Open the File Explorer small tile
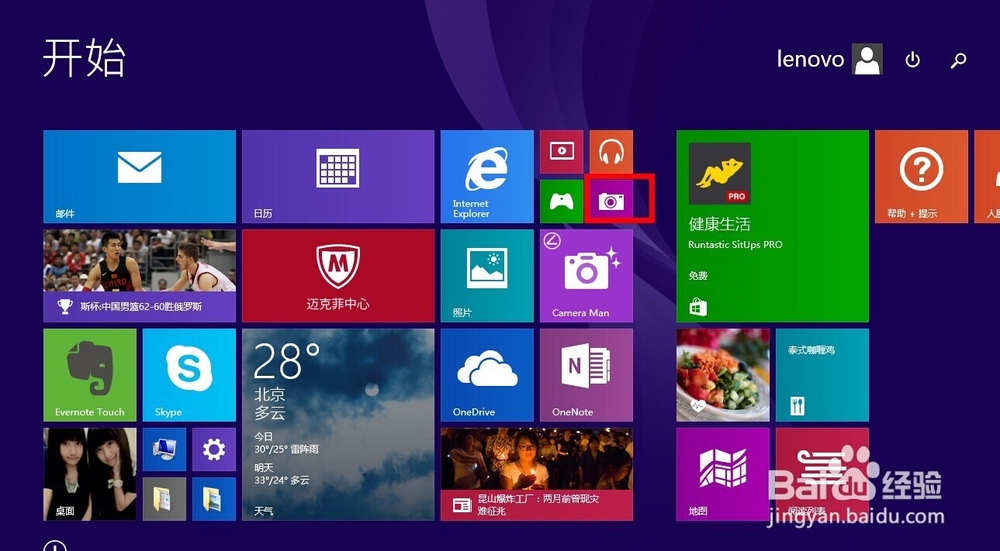Screen dimensions: 1000x551 click(214, 499)
